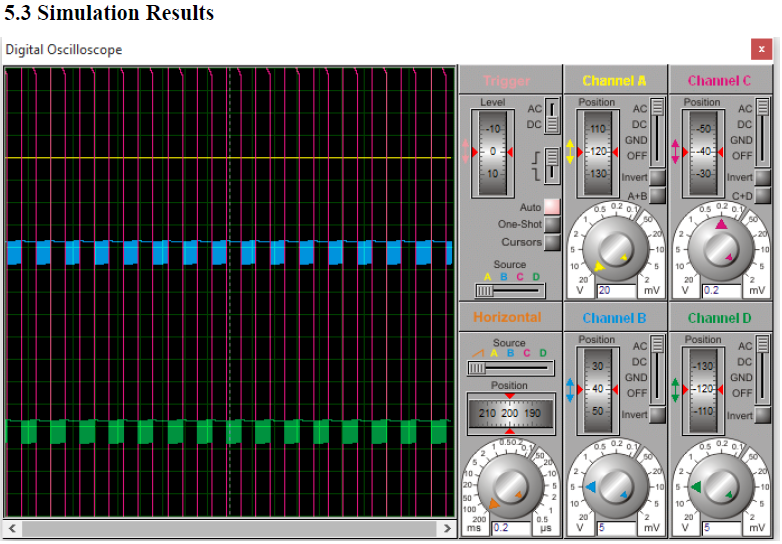Click the Trigger Level thumbwheel

click(493, 151)
